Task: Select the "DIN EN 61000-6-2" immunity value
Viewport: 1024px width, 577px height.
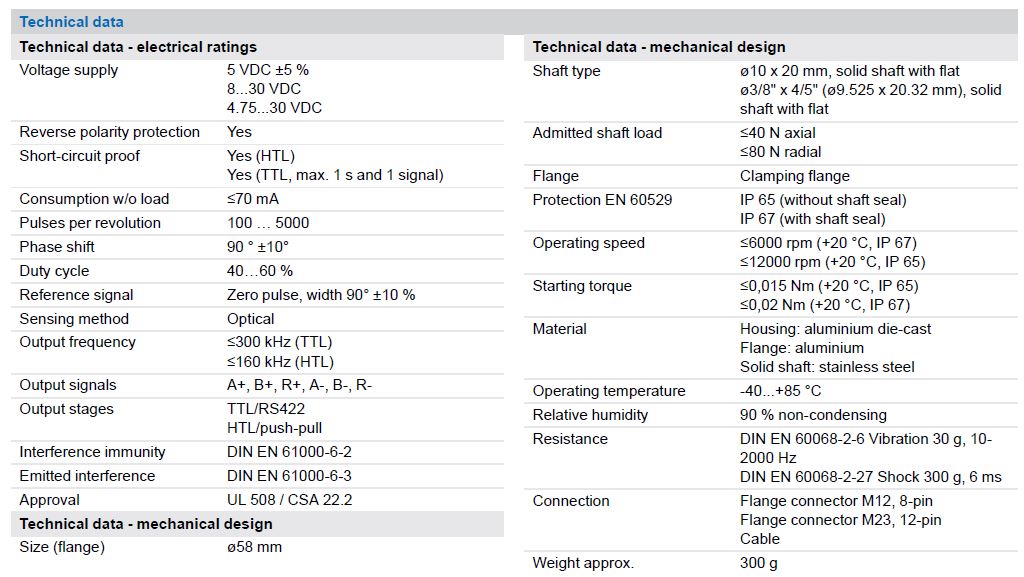Action: (x=289, y=452)
